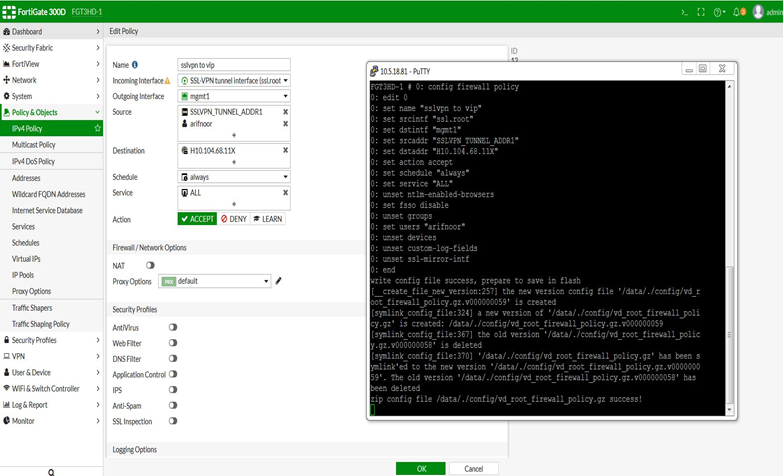Screen dimensions: 783x476
Task: Remove SSLVPN_TUNNEL_ADDR1 from Source
Action: (x=285, y=112)
